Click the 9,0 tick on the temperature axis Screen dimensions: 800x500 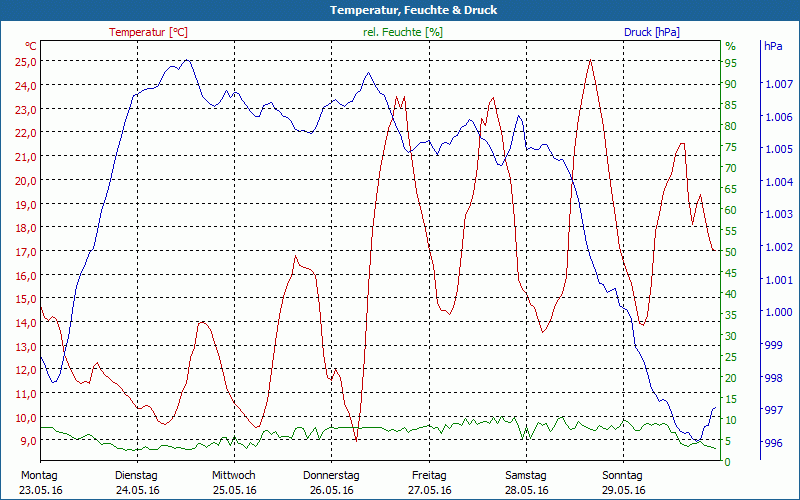[x=28, y=441]
